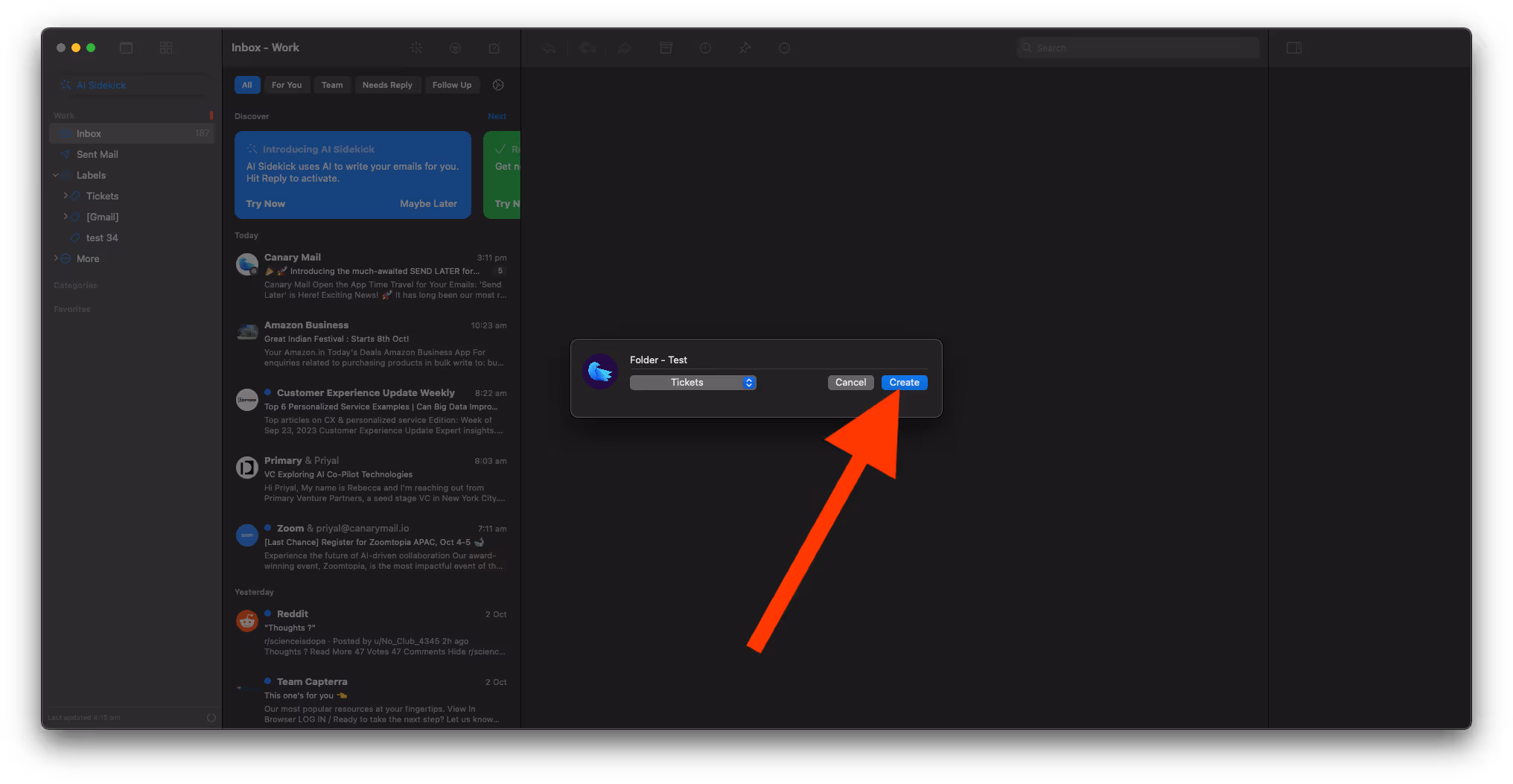Click the Tickets label tag icon
The height and width of the screenshot is (784, 1513).
[x=76, y=196]
